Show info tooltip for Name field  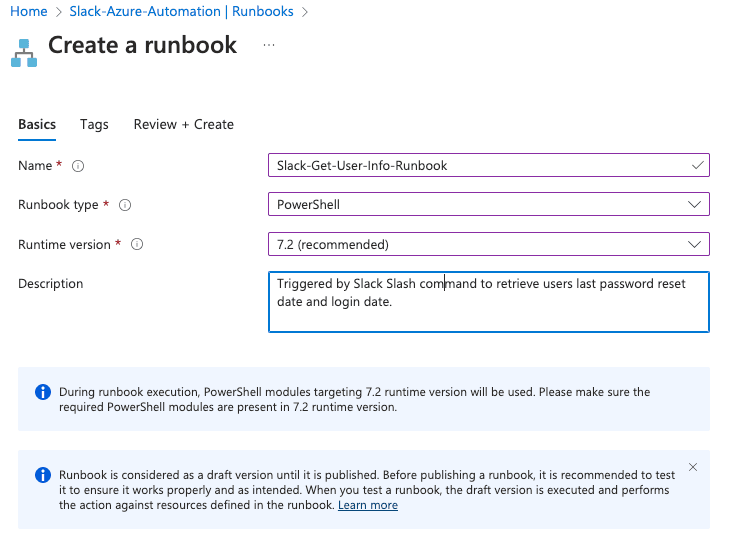click(78, 166)
